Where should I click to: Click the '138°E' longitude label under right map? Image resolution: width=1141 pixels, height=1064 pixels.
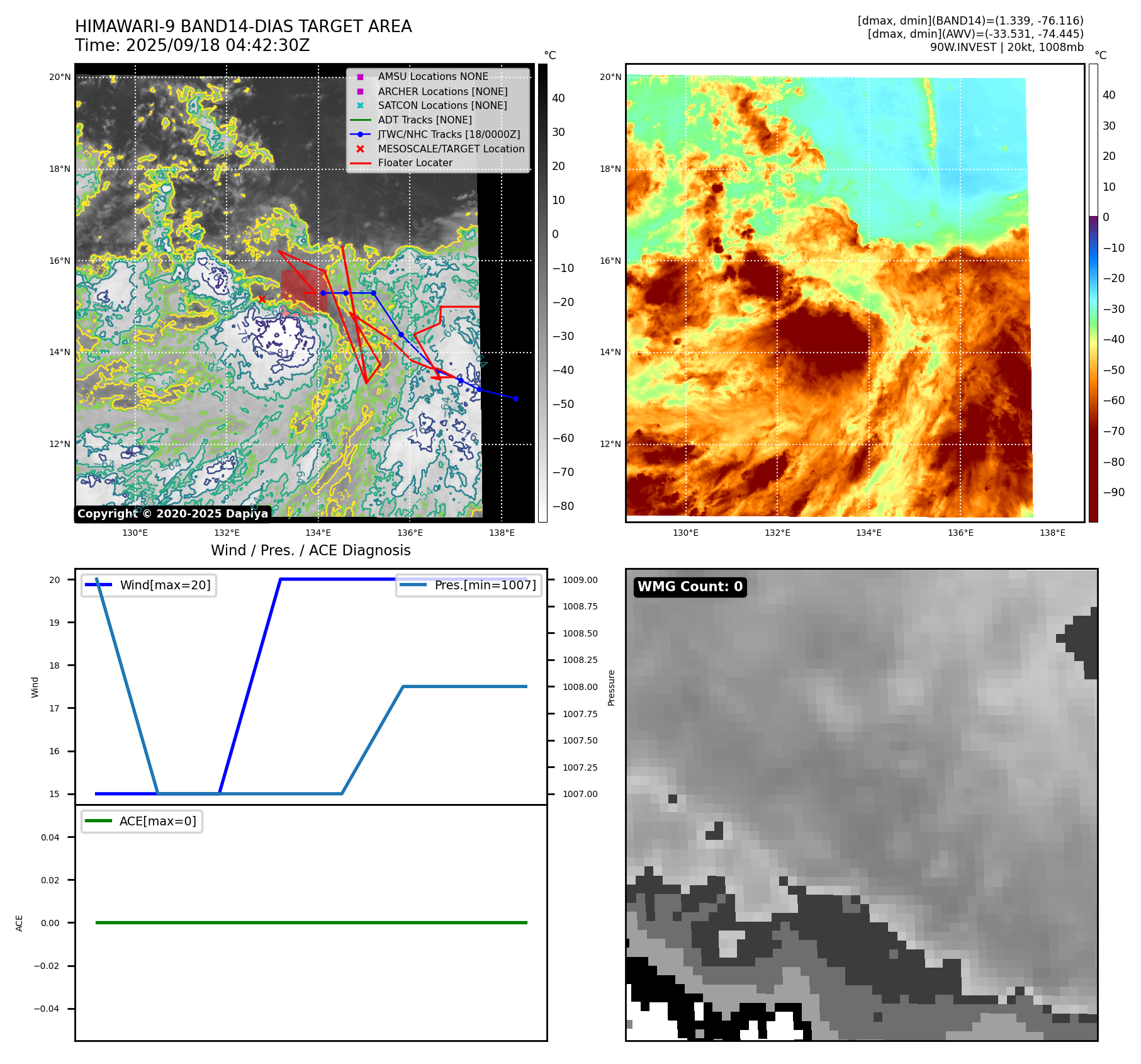[x=1052, y=533]
